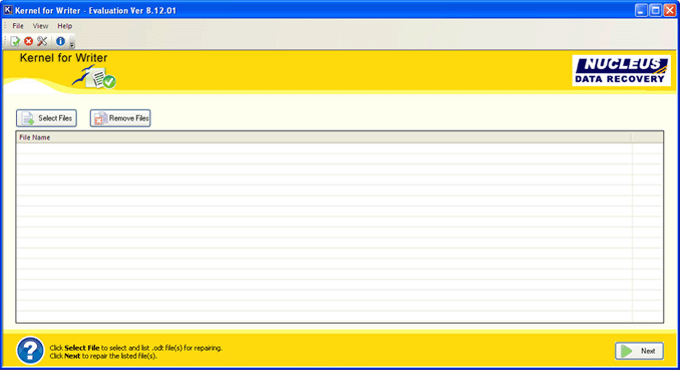Click Next to repair listed files
Image resolution: width=680 pixels, height=370 pixels.
(x=639, y=351)
